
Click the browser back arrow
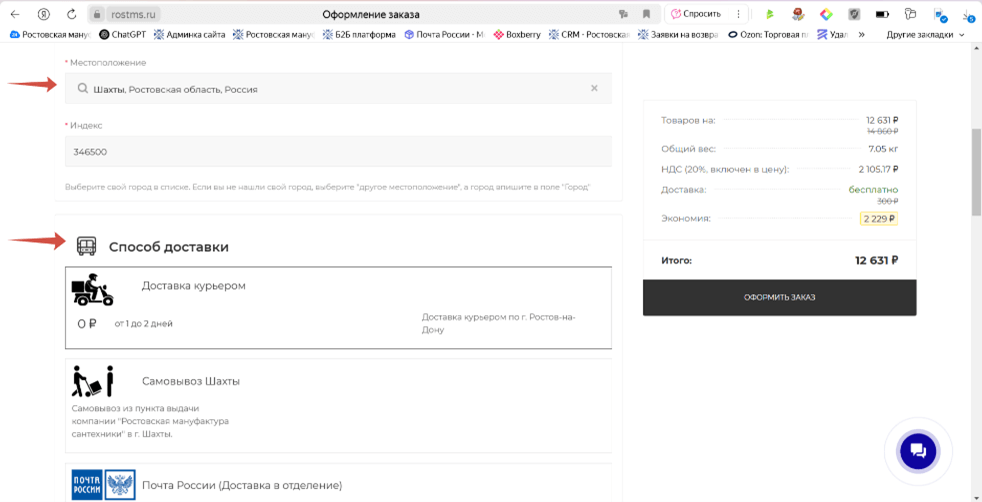click(15, 14)
